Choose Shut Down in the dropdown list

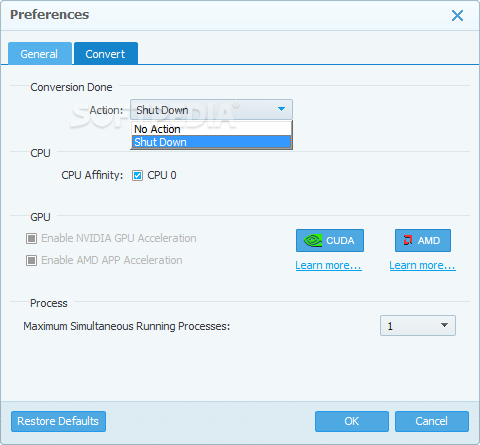pos(211,142)
